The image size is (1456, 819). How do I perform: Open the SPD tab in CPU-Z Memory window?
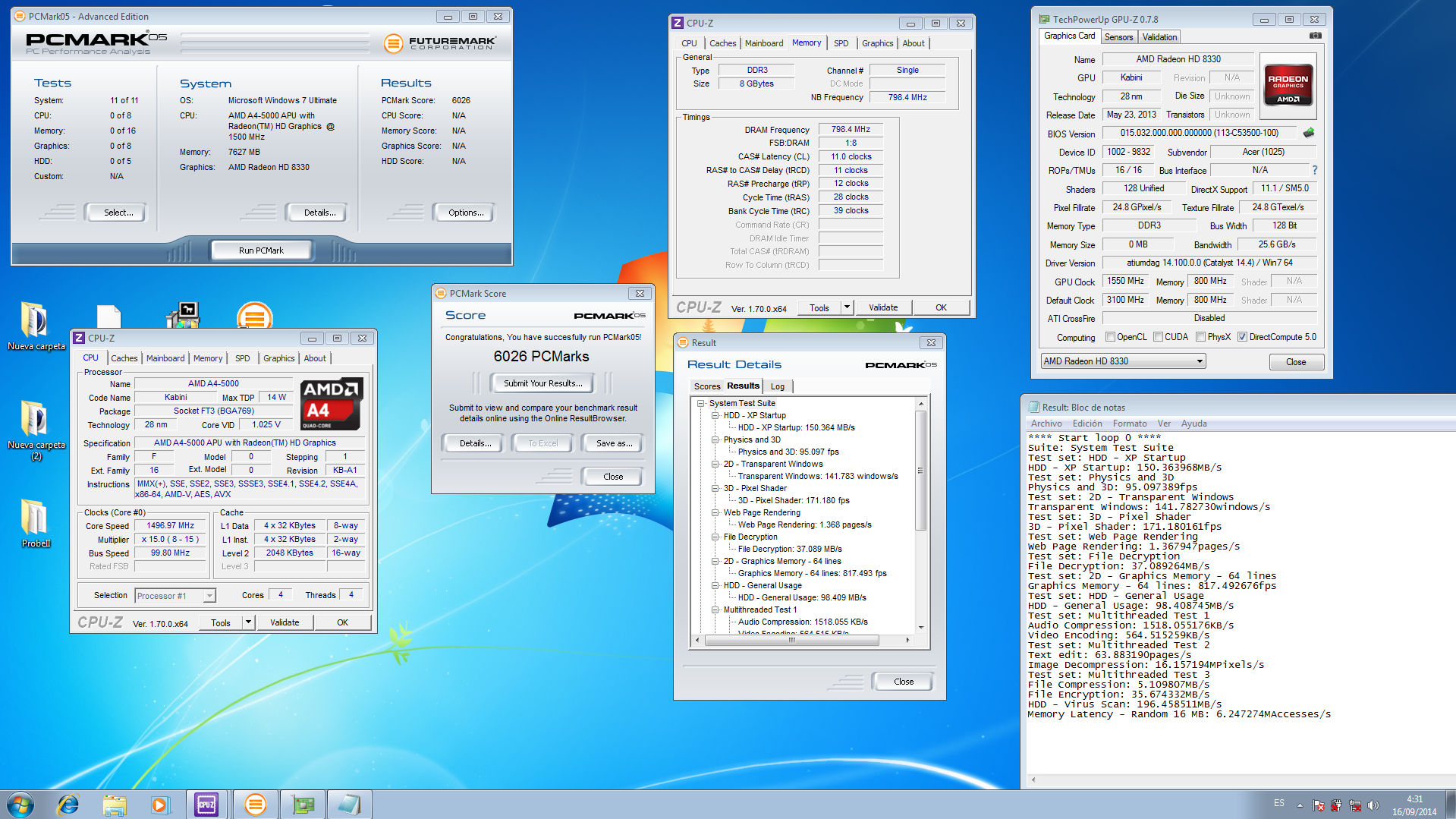point(841,43)
